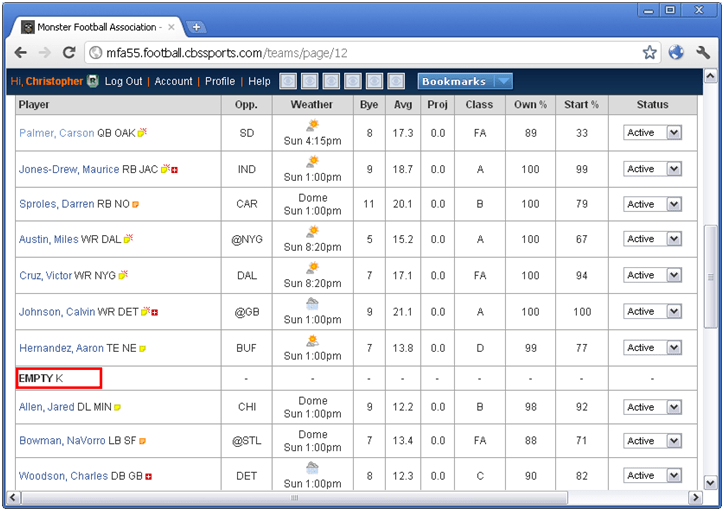The height and width of the screenshot is (511, 724).
Task: Open Status dropdown for Maurice Jones-Drew
Action: coord(652,169)
